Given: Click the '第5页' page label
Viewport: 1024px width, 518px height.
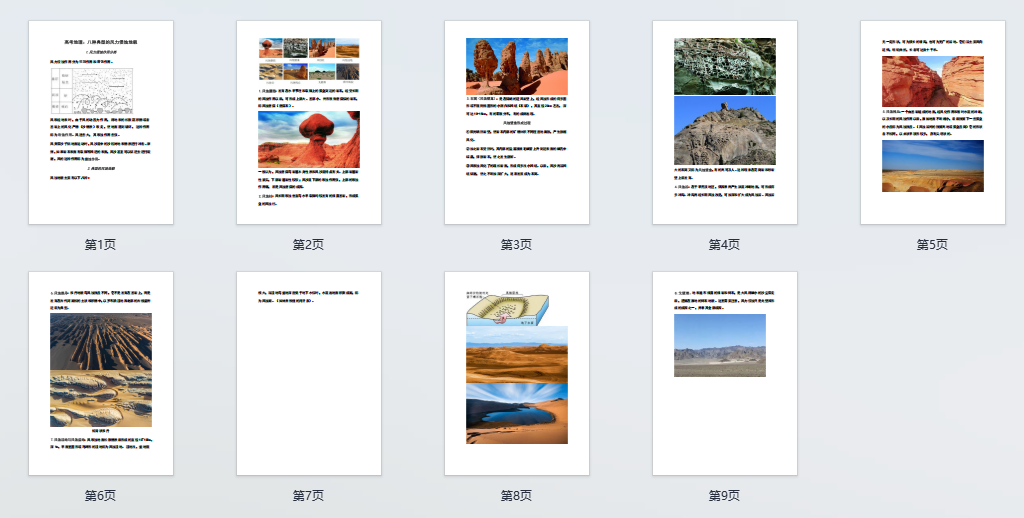Looking at the screenshot, I should (932, 245).
